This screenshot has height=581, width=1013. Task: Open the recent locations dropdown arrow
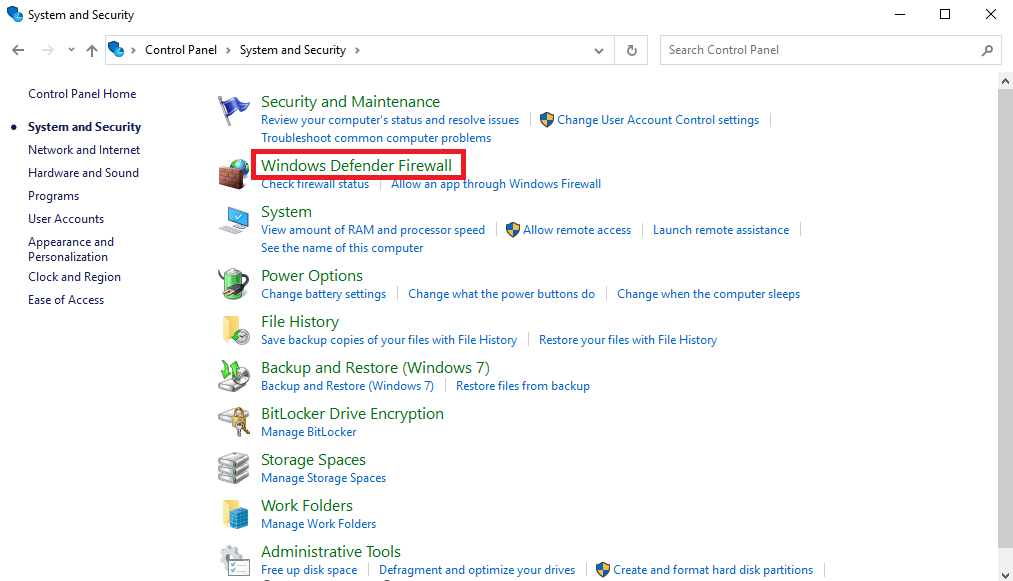point(71,50)
